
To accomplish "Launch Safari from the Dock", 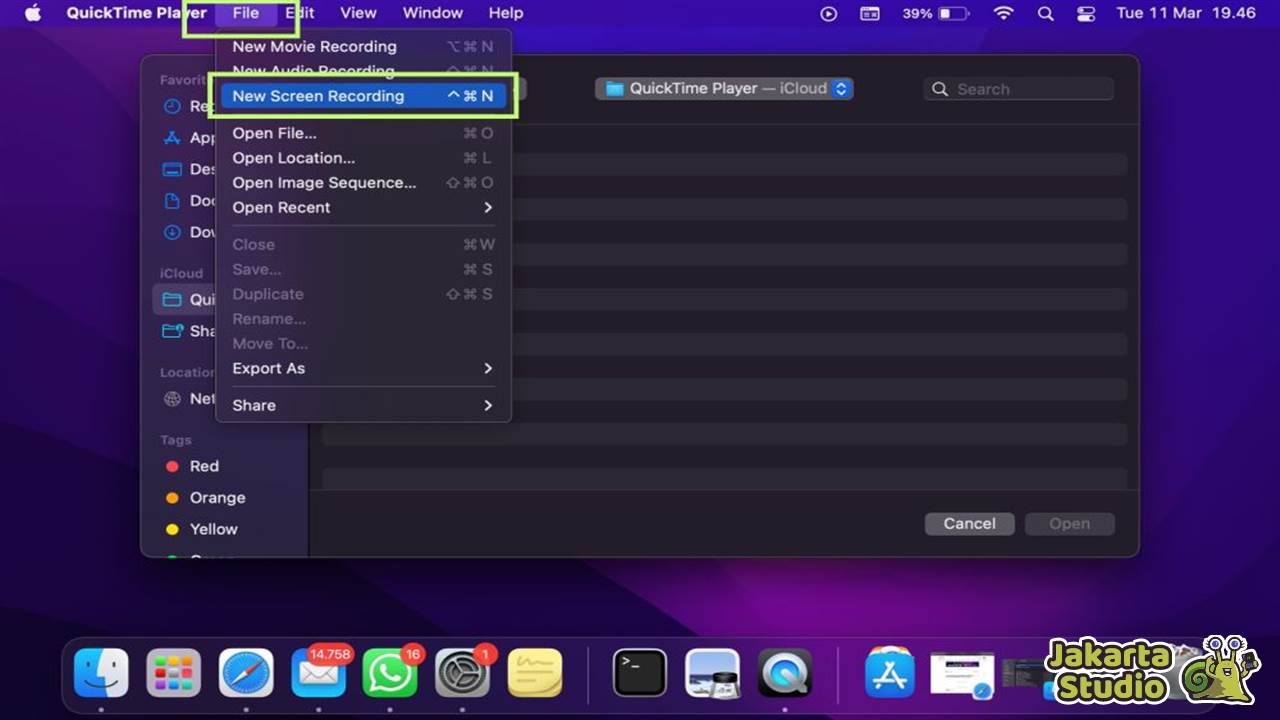I will pos(246,672).
